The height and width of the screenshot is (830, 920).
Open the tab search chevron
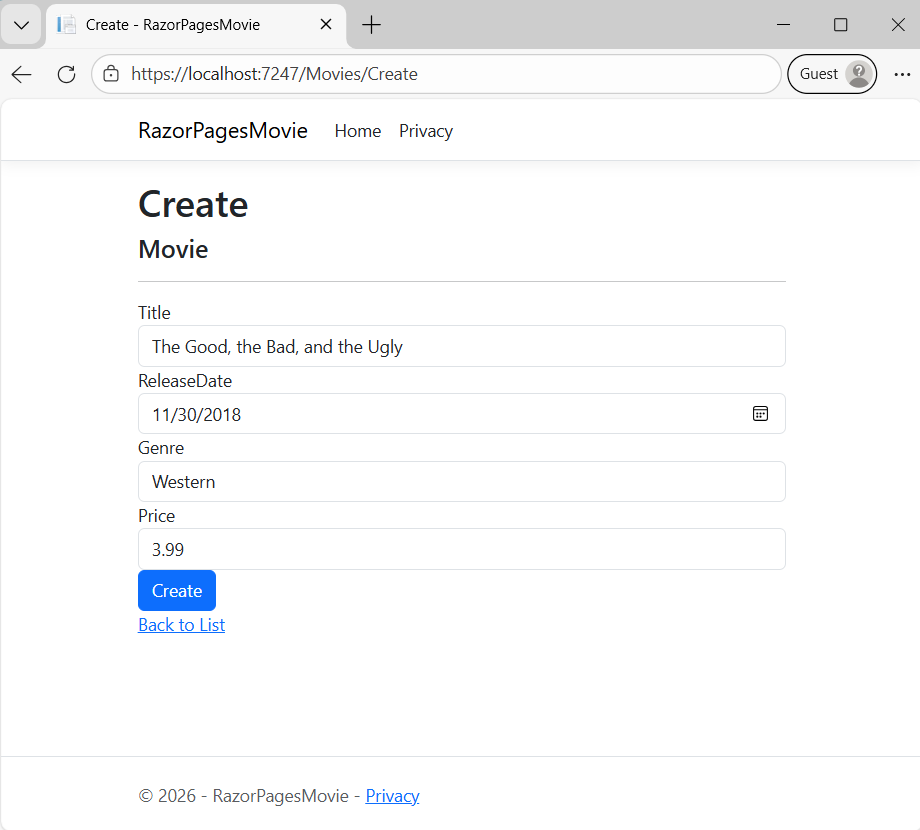21,24
